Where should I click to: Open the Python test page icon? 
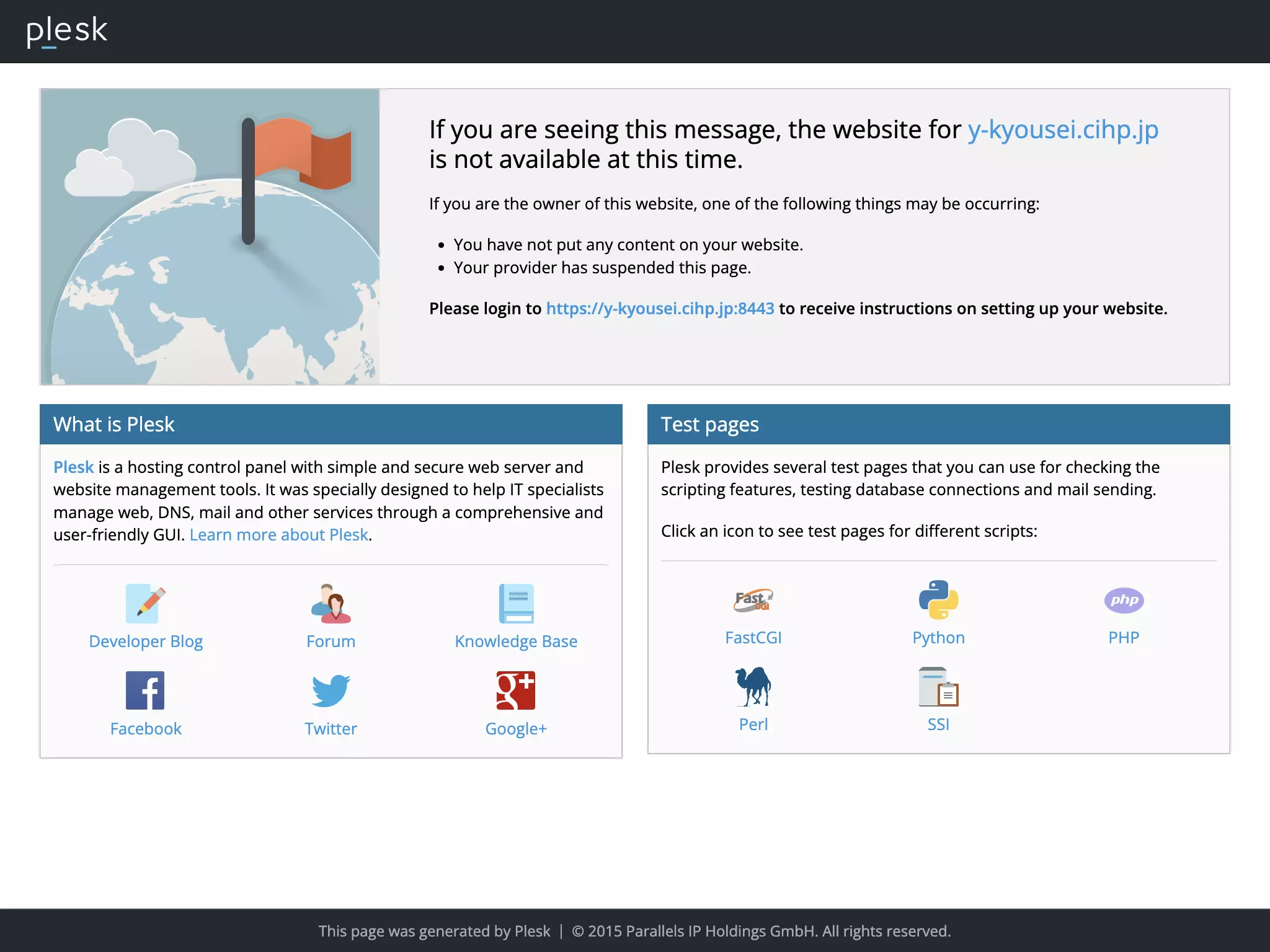[x=939, y=599]
